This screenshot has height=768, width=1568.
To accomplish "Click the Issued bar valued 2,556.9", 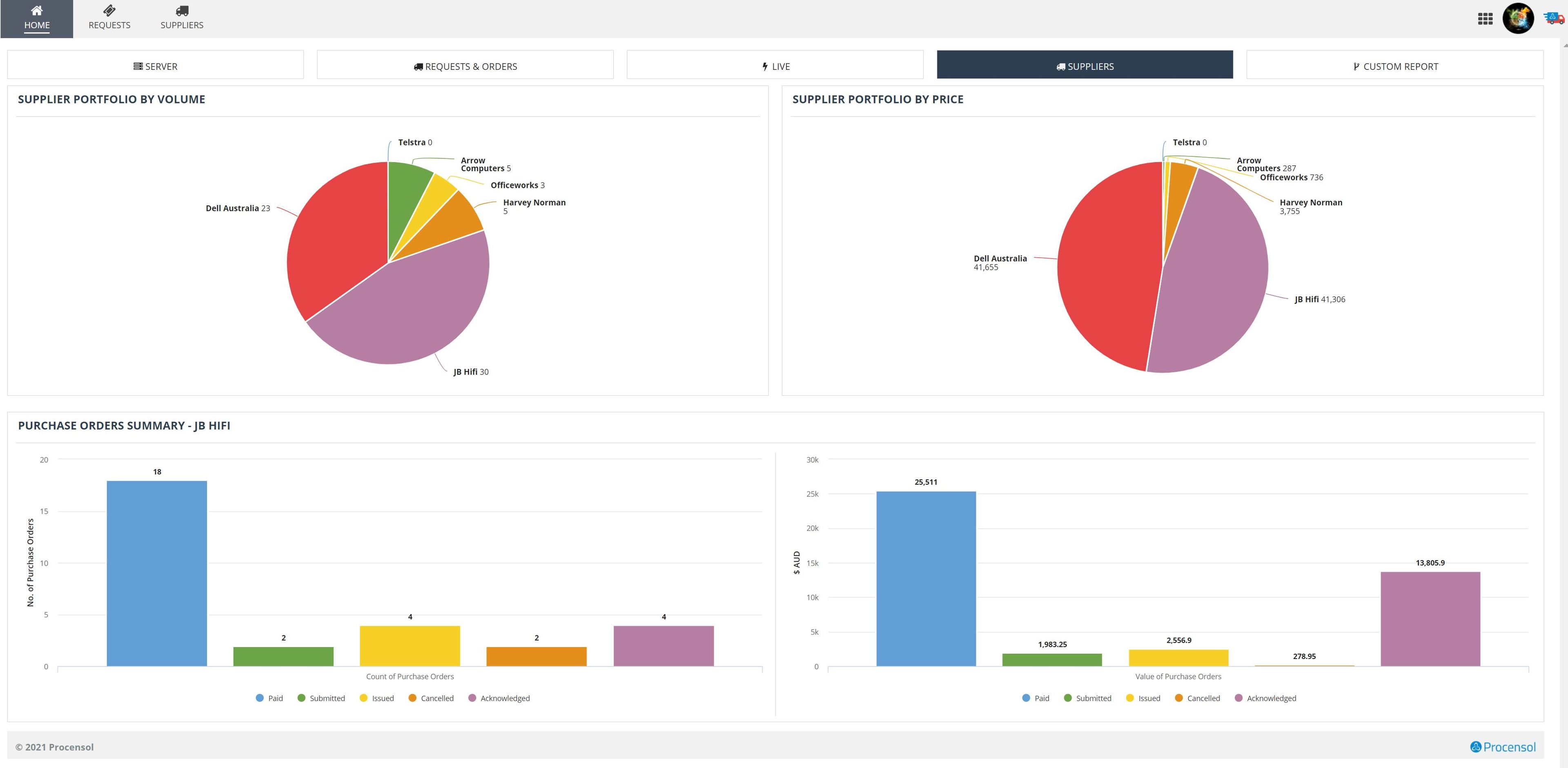I will [x=1178, y=657].
